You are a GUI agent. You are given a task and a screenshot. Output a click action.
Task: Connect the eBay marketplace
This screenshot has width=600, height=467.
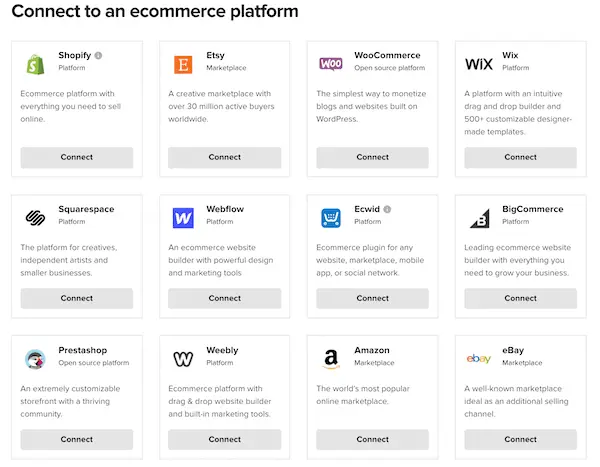point(520,439)
